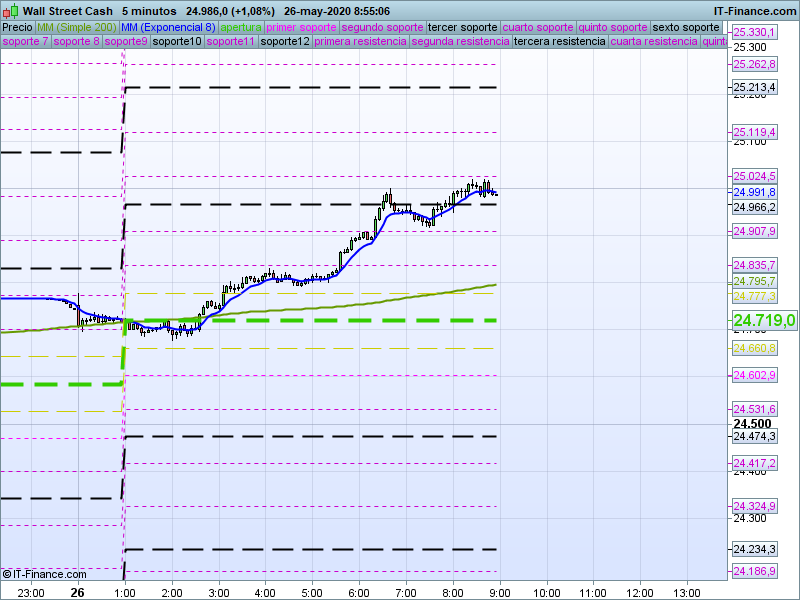This screenshot has height=600, width=800.
Task: Select the segundo soporte legend label
Action: pyautogui.click(x=383, y=27)
